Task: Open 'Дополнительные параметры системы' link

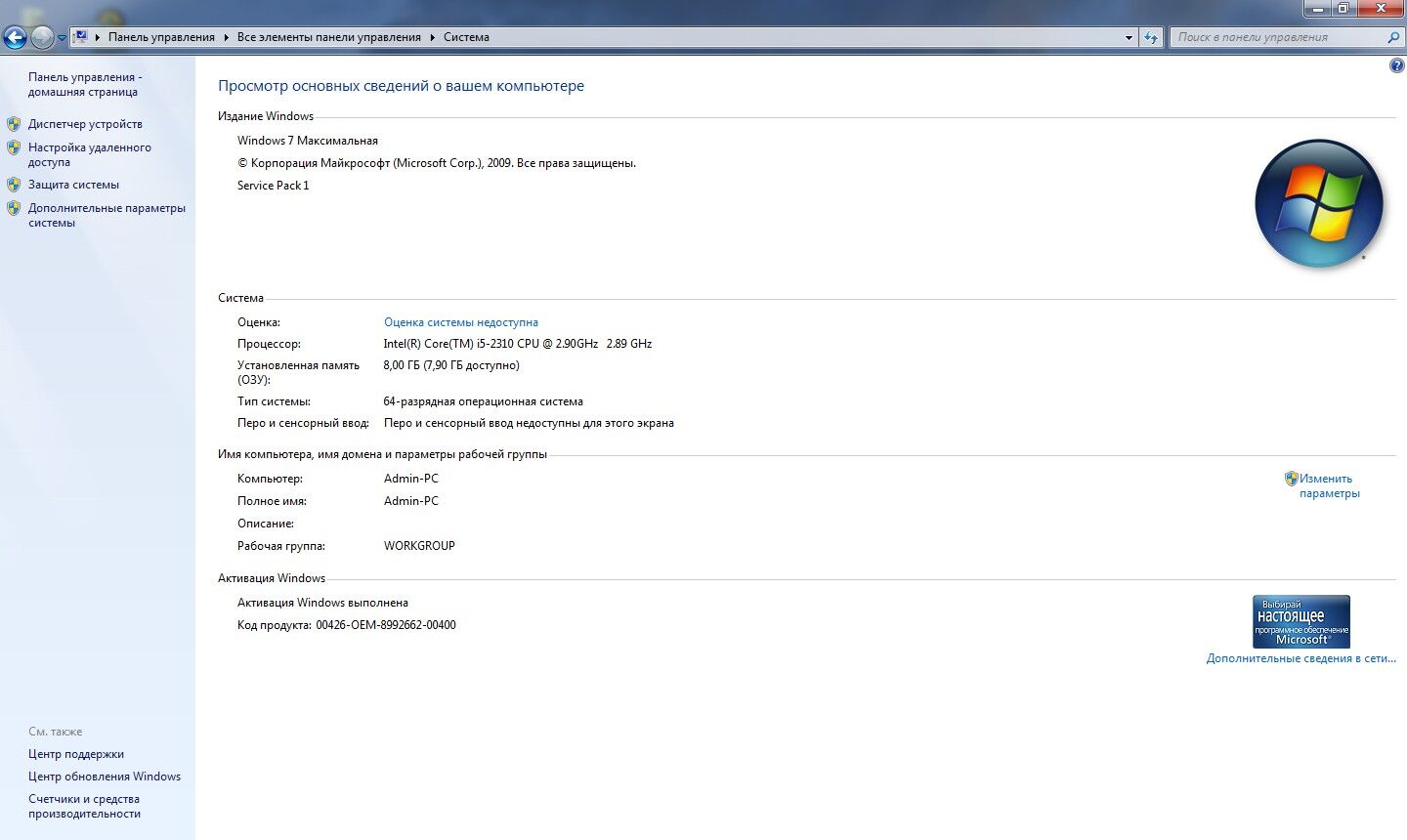Action: [x=107, y=215]
